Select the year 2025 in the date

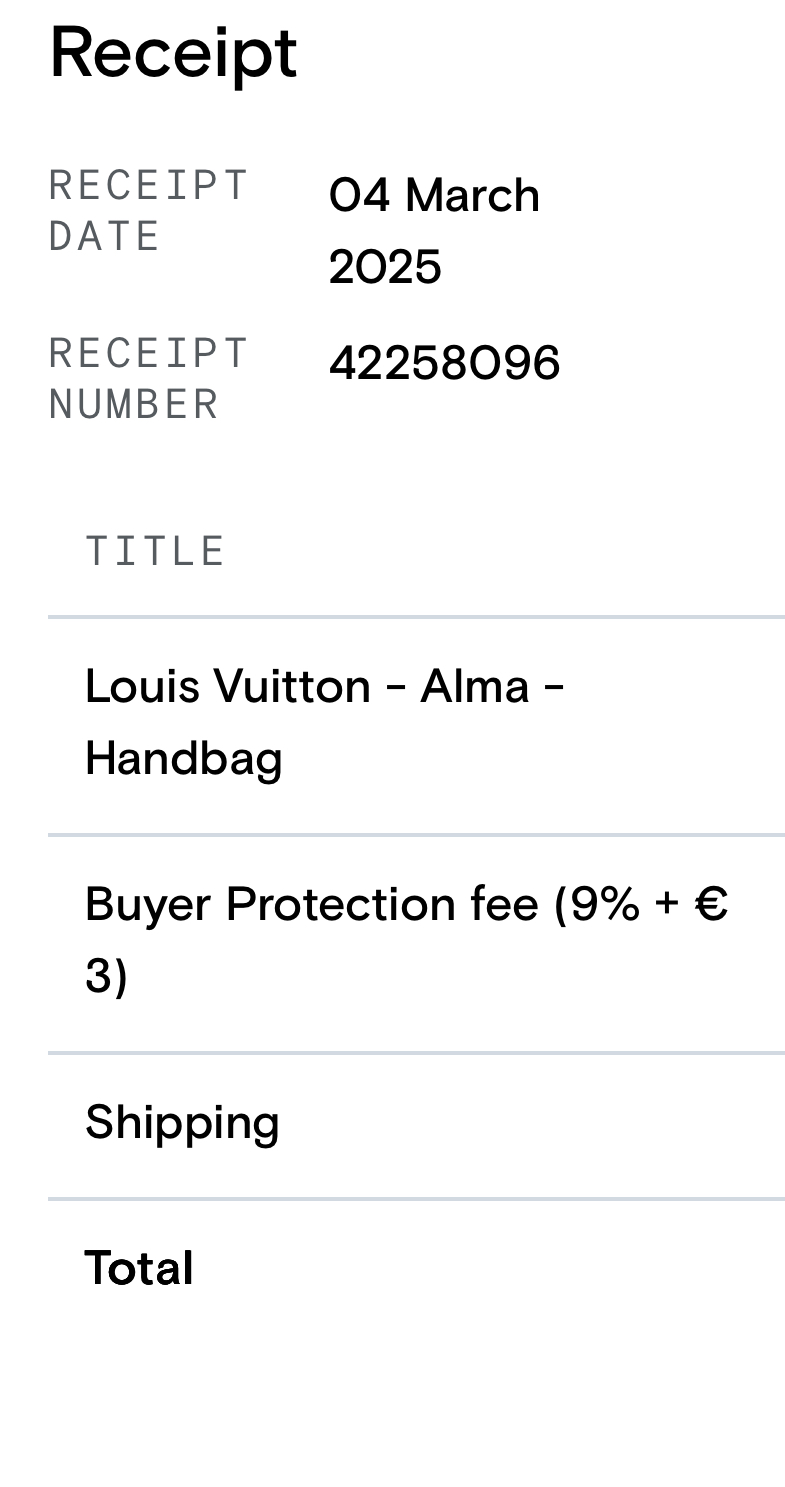click(x=385, y=267)
